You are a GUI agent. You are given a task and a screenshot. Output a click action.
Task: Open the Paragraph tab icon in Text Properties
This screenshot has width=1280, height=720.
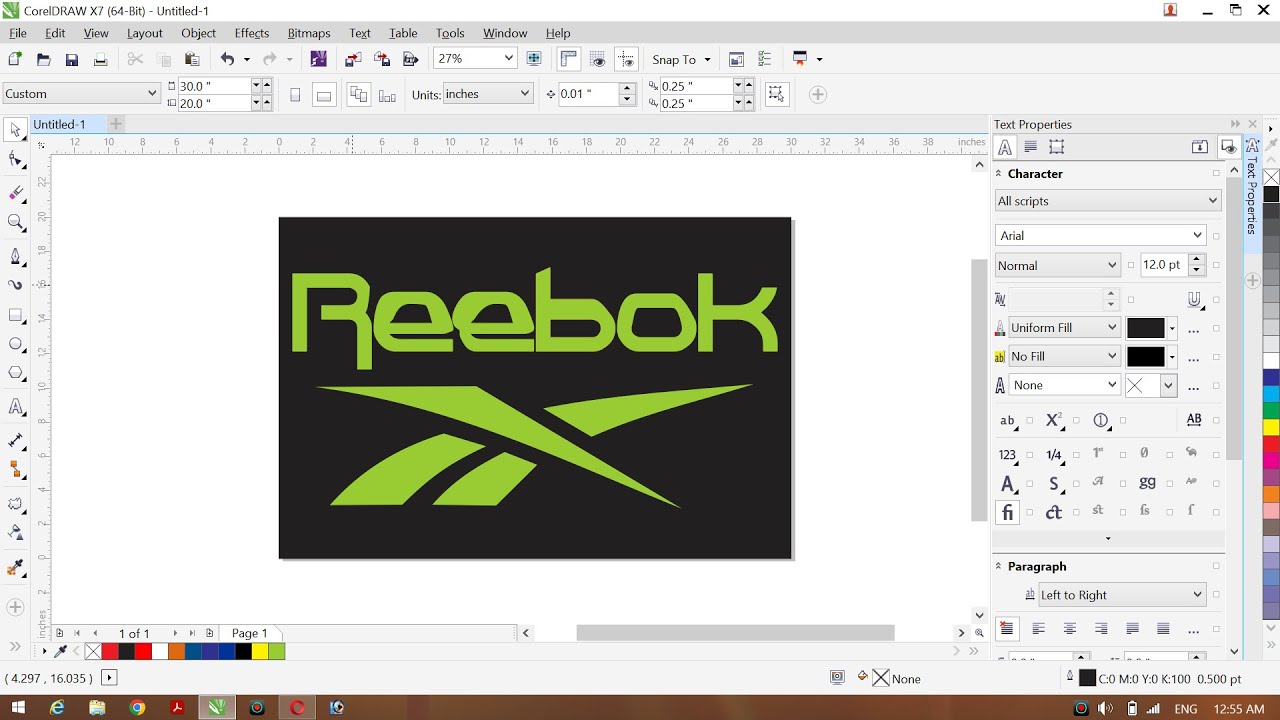[x=1031, y=147]
